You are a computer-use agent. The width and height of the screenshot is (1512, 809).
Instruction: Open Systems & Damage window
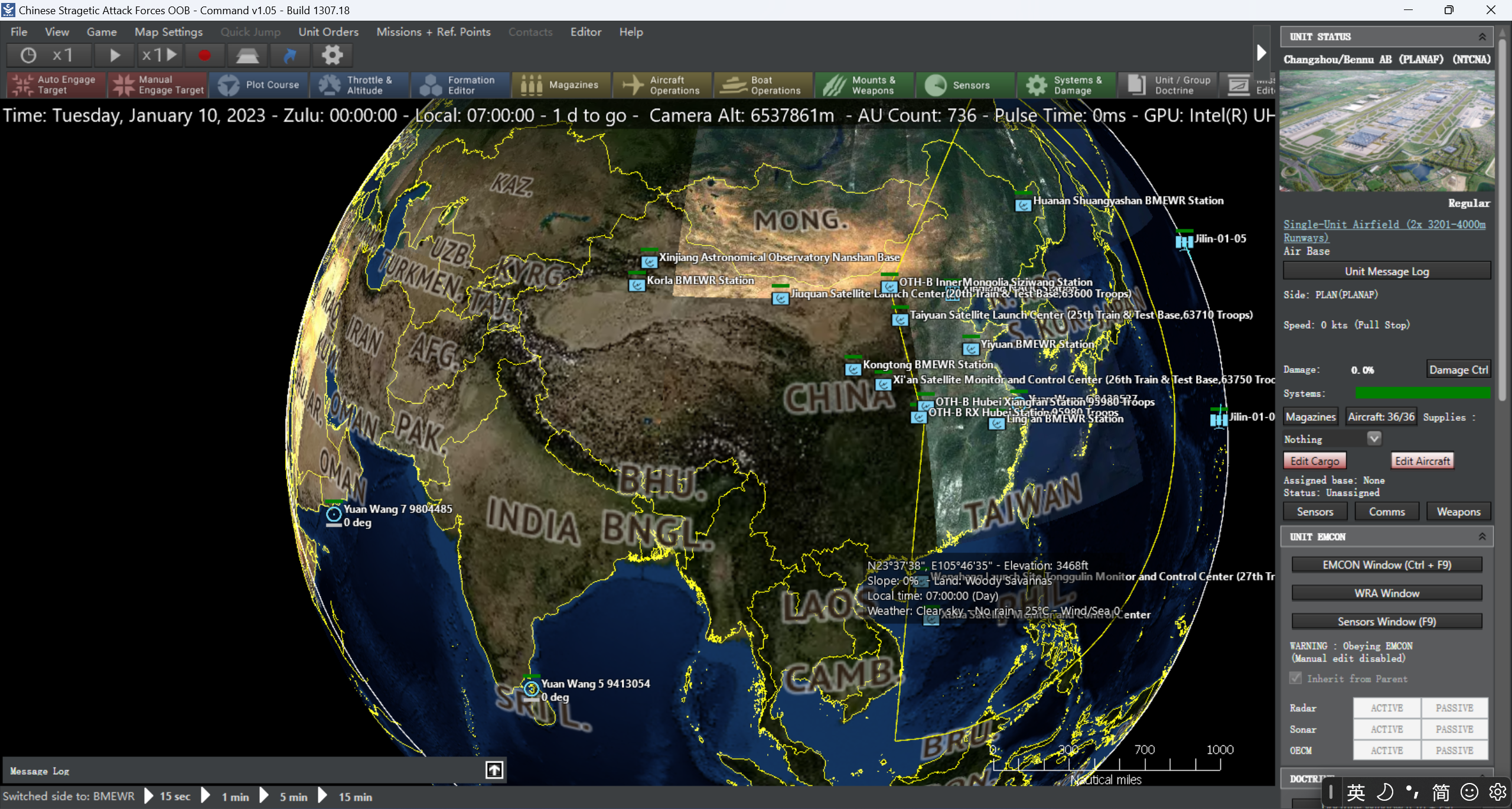[1067, 85]
